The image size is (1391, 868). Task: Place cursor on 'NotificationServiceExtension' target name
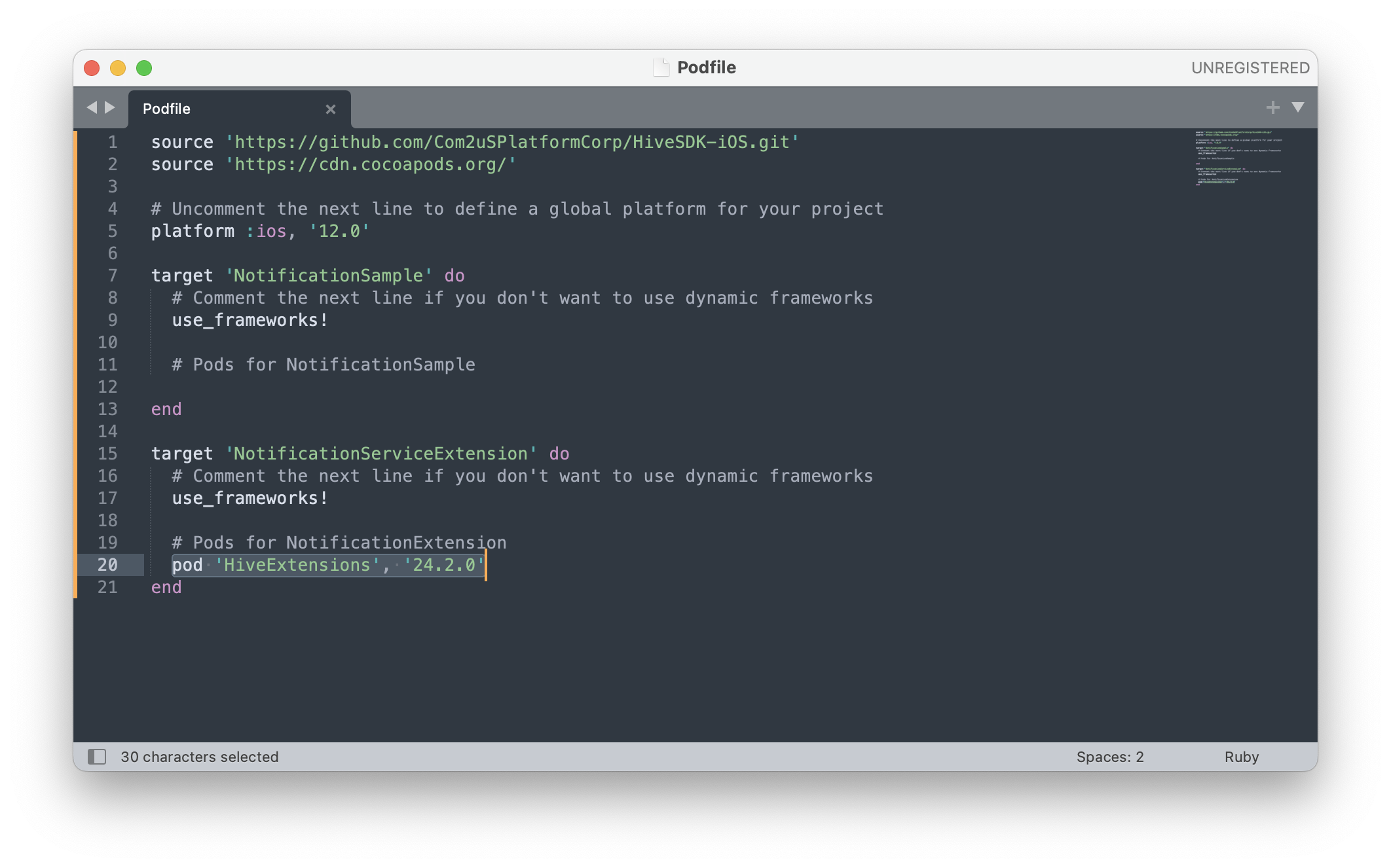coord(380,454)
